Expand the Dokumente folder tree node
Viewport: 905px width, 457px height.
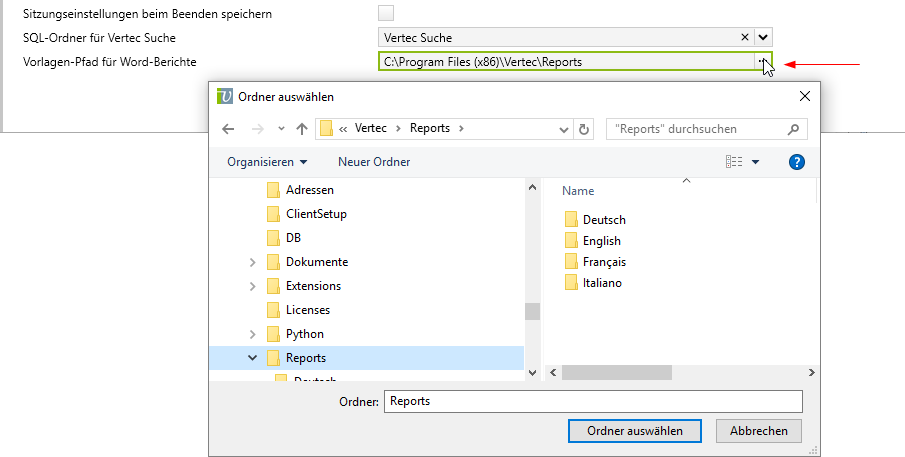pos(252,262)
